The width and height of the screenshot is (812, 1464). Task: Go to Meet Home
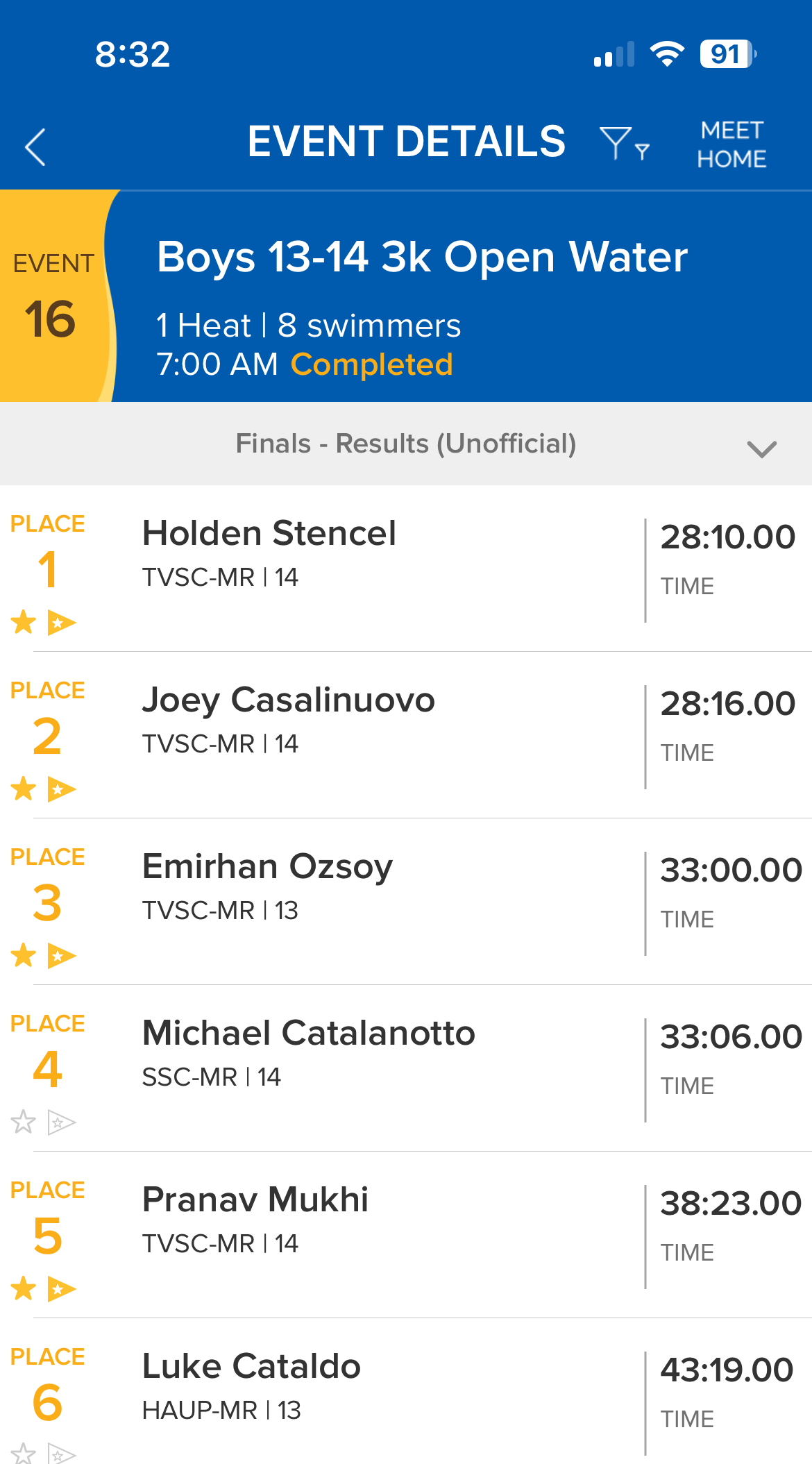point(731,144)
